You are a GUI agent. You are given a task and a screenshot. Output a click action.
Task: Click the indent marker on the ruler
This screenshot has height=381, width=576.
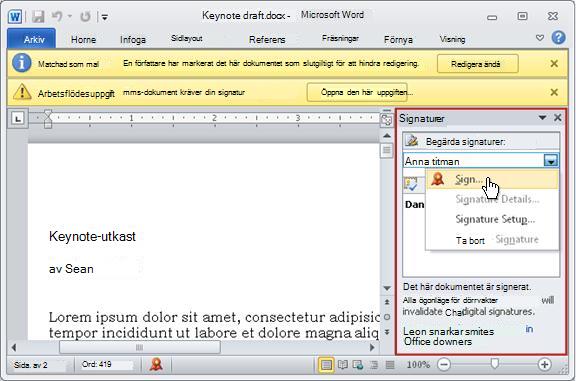48,118
